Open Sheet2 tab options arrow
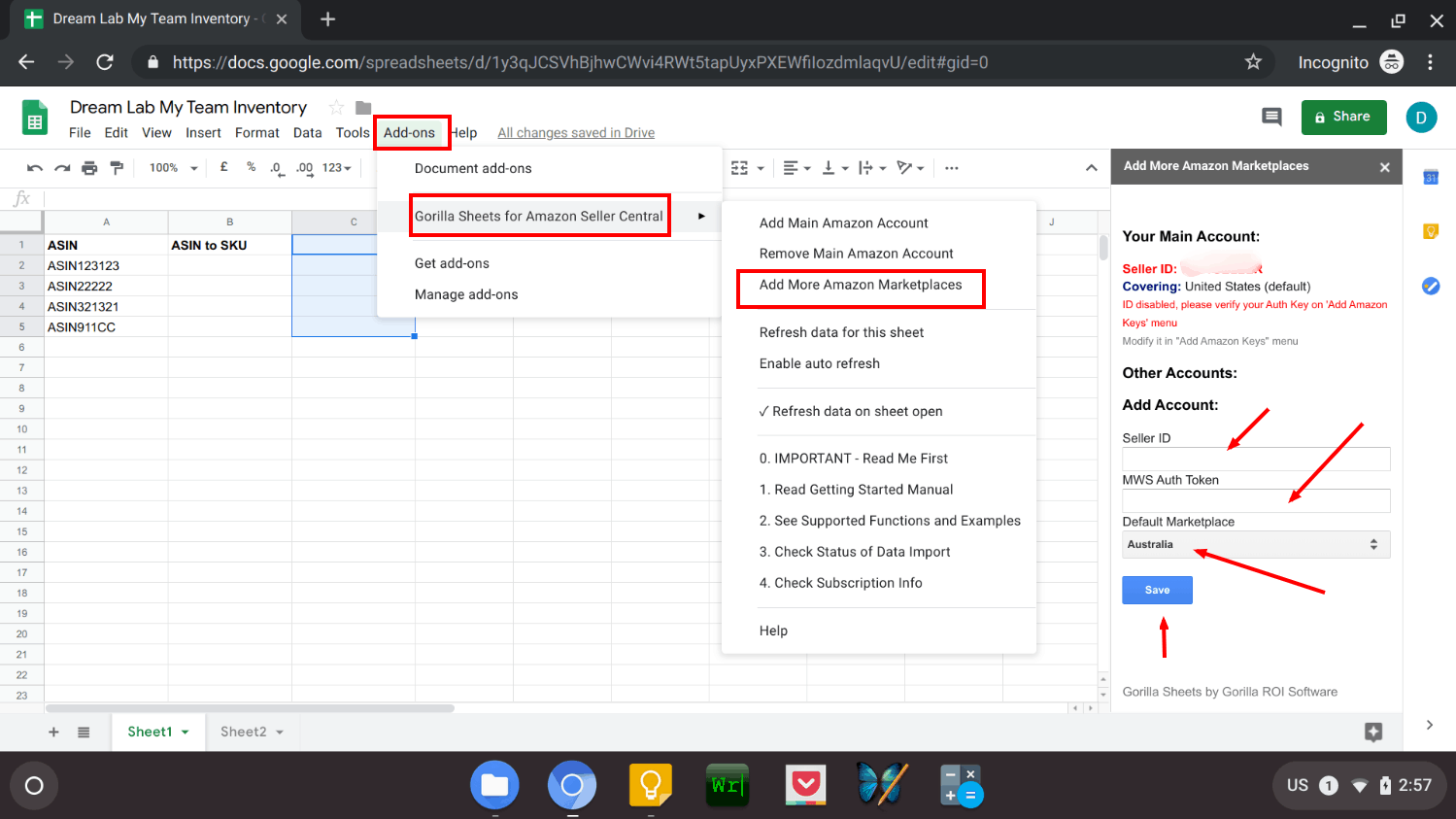The height and width of the screenshot is (819, 1456). (x=280, y=733)
